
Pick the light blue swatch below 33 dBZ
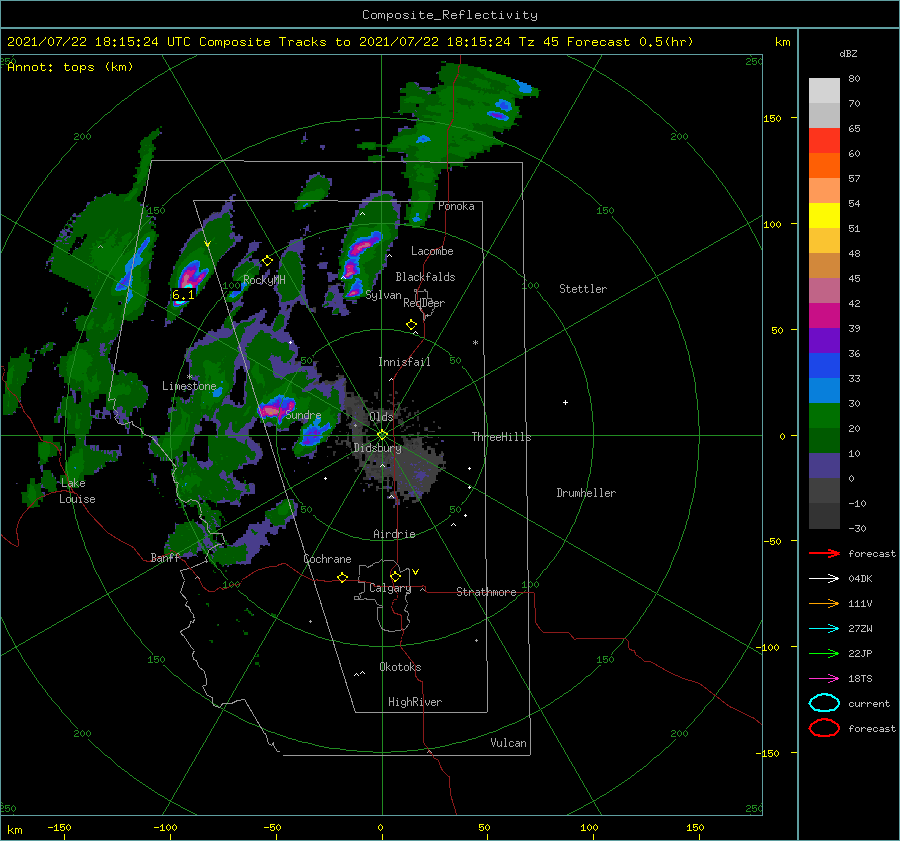tap(824, 390)
